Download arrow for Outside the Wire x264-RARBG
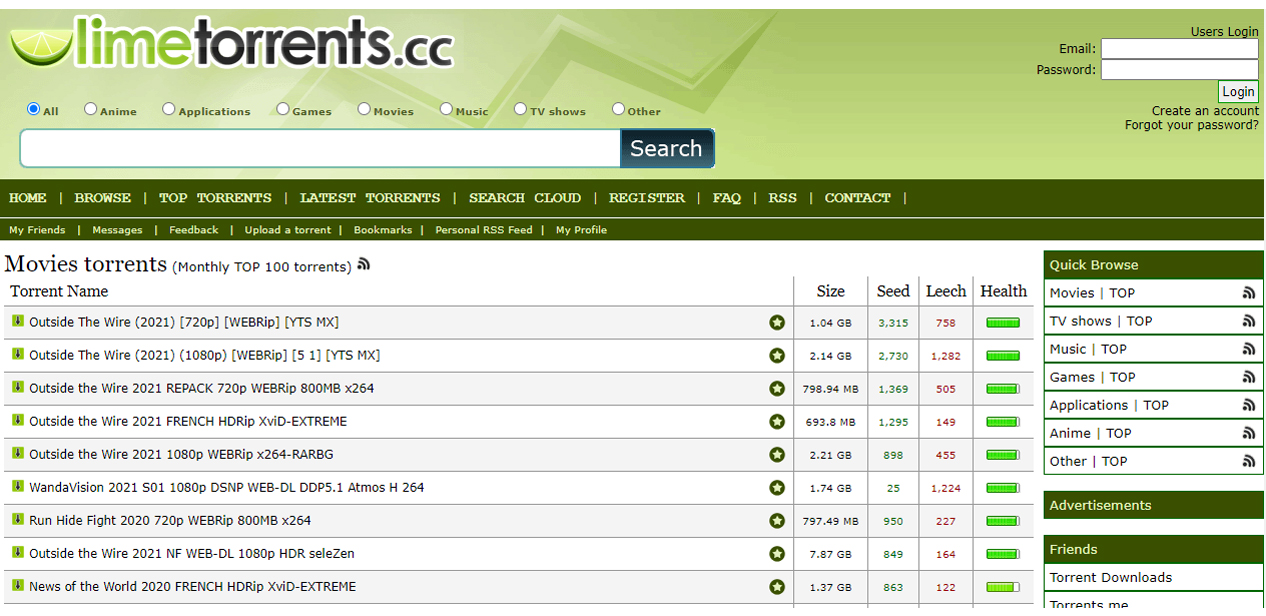 click(x=18, y=453)
